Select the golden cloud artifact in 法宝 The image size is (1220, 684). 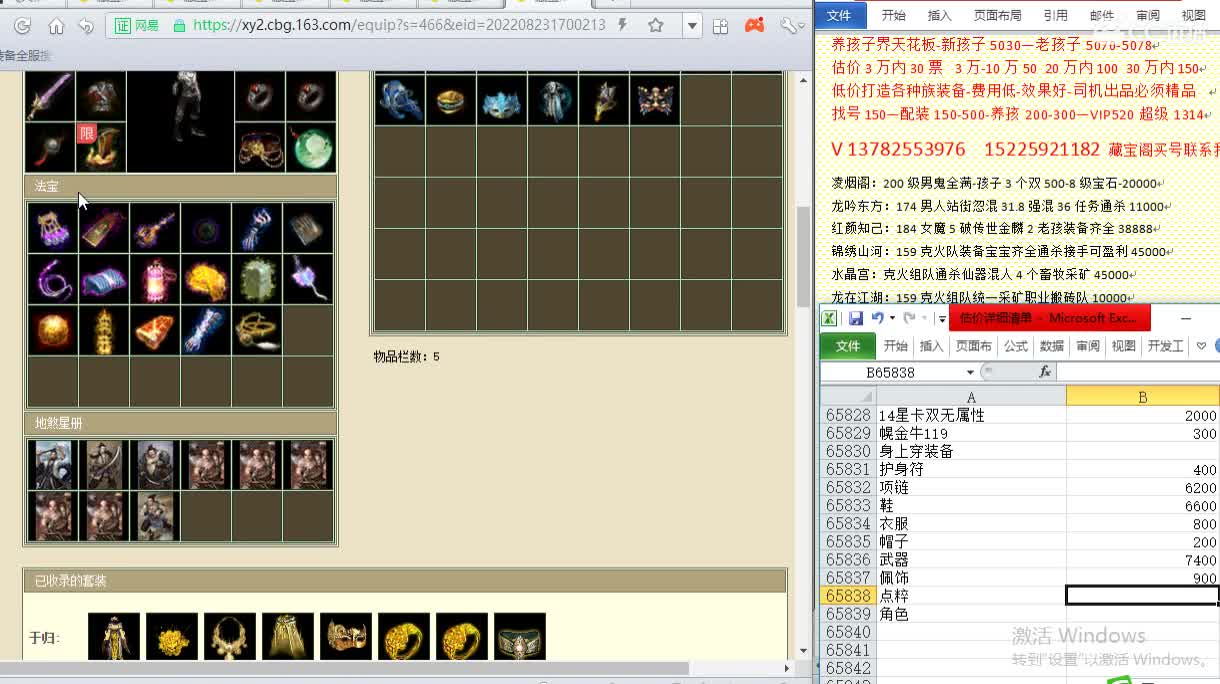point(206,279)
